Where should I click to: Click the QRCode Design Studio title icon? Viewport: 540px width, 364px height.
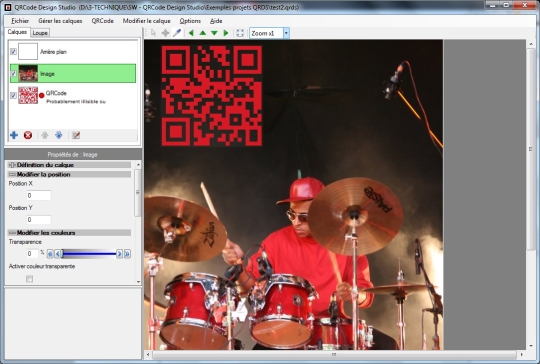(x=8, y=7)
